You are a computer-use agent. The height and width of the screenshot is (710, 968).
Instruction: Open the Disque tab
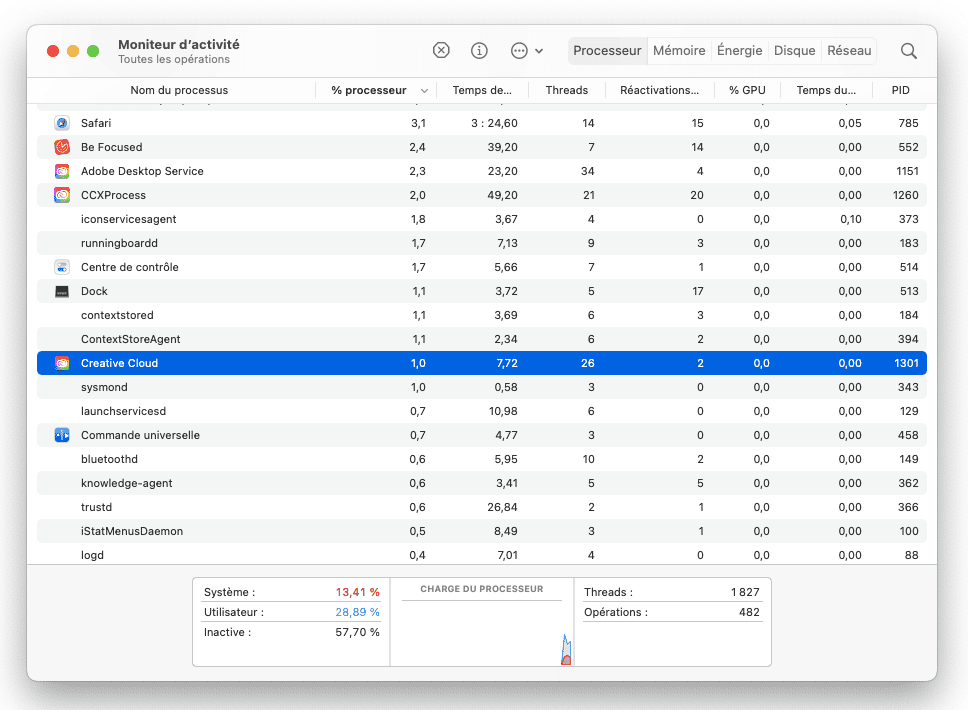point(794,50)
